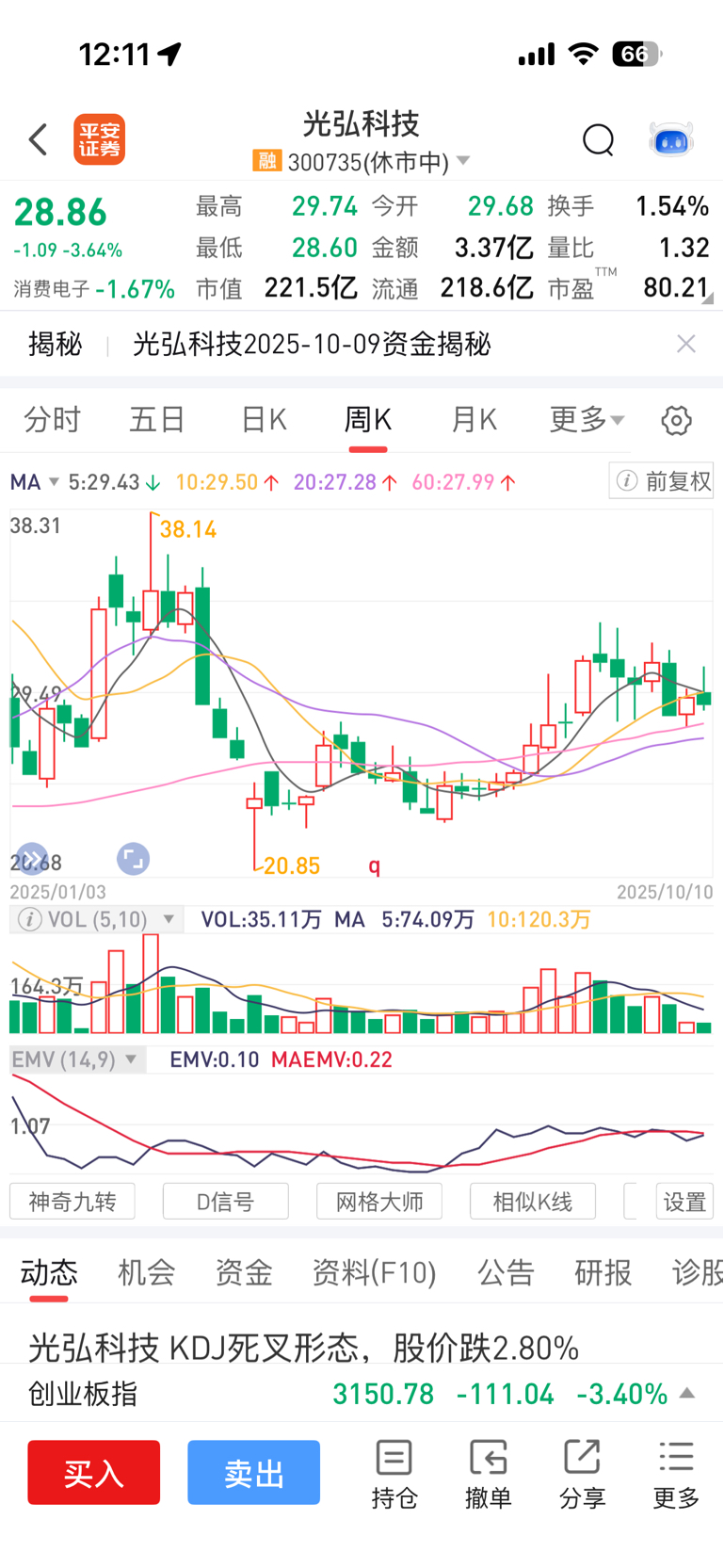Viewport: 724px width, 1568px height.
Task: Tap the info icon beside 前复权
Action: pyautogui.click(x=626, y=481)
